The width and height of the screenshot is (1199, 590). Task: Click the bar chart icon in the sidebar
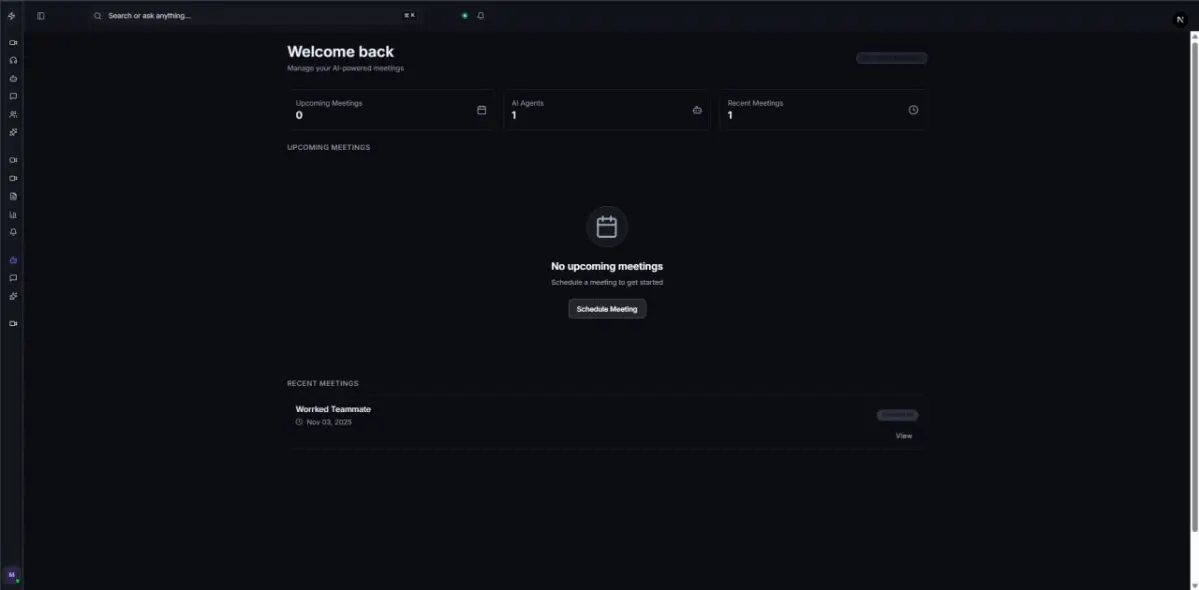pyautogui.click(x=12, y=213)
